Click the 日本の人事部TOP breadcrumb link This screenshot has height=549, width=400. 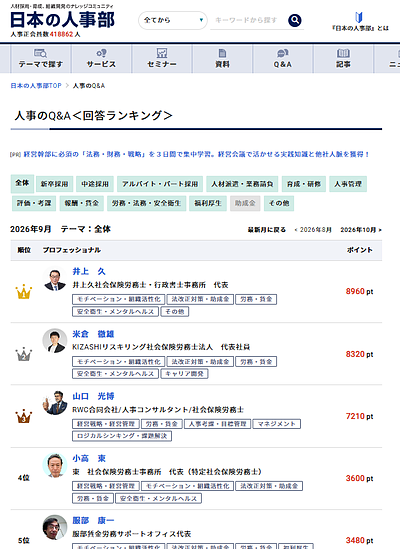(x=36, y=86)
